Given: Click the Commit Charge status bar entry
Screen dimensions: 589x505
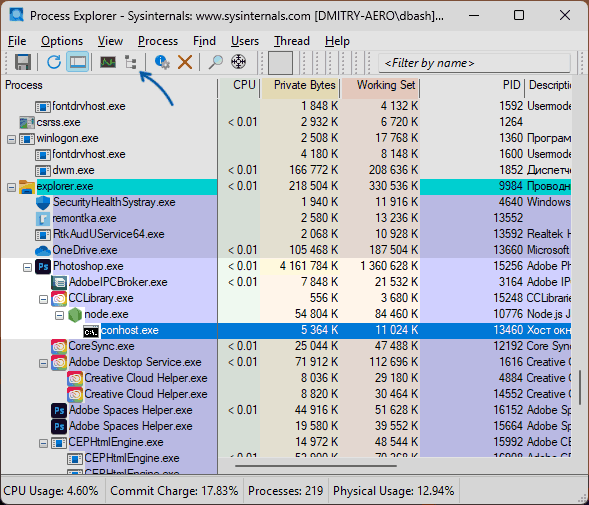Looking at the screenshot, I should [x=174, y=491].
